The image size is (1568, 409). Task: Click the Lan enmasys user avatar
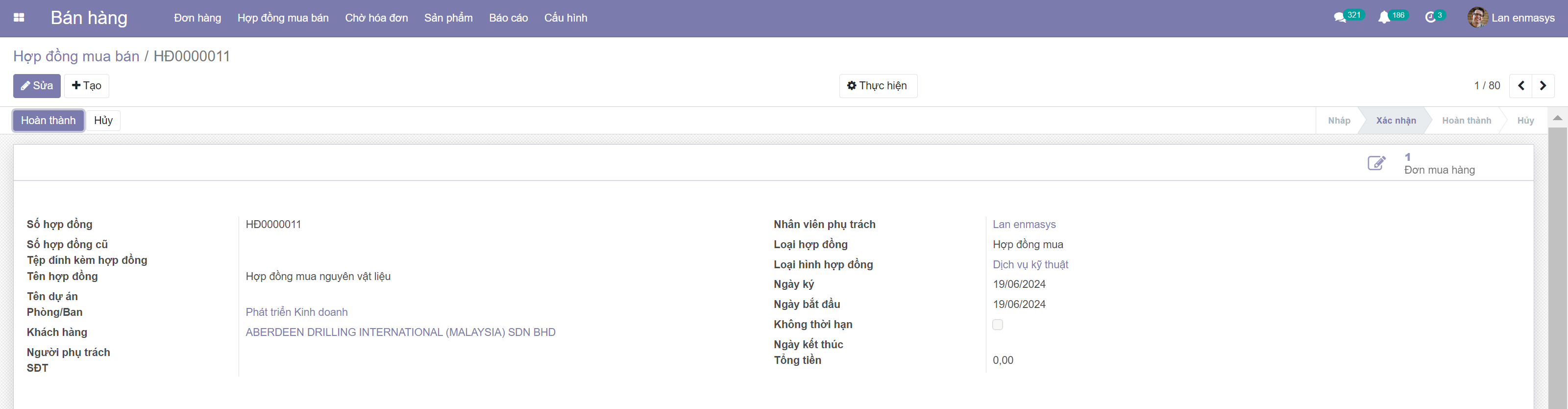[x=1477, y=18]
